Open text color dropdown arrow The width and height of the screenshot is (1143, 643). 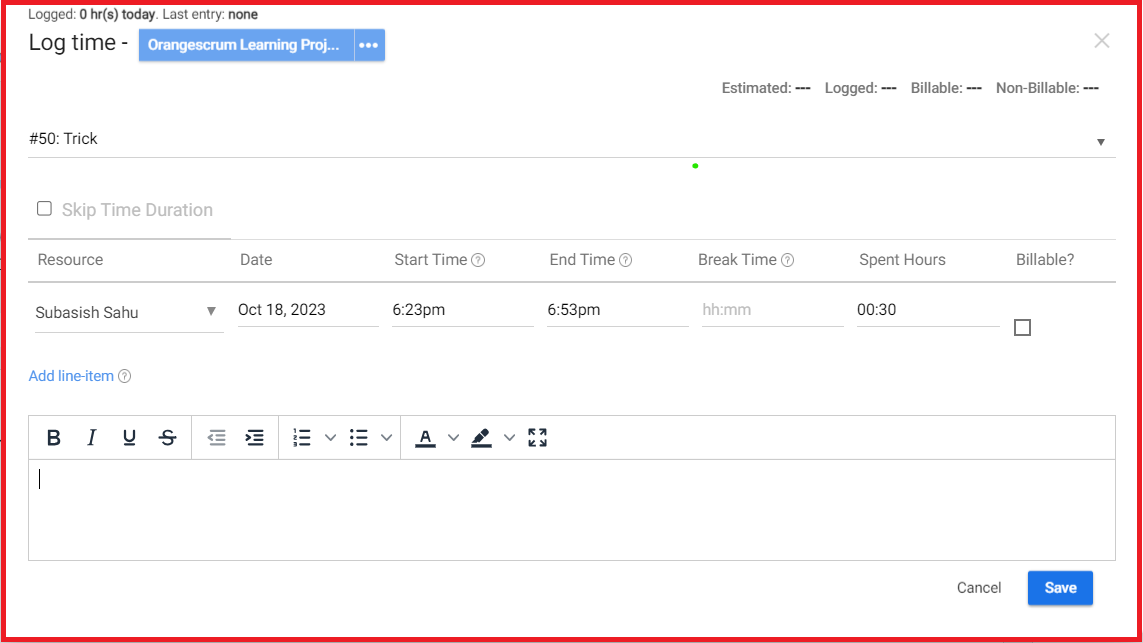click(453, 437)
